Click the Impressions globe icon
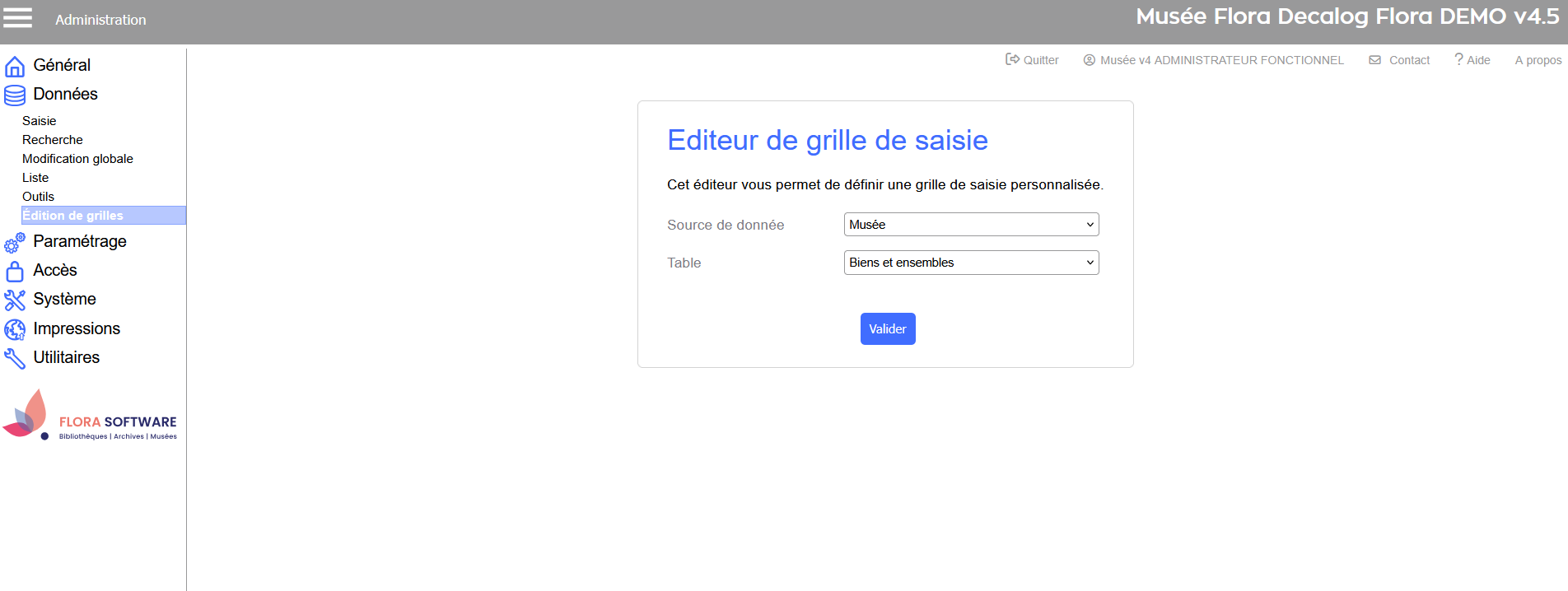This screenshot has height=591, width=1568. coord(15,329)
